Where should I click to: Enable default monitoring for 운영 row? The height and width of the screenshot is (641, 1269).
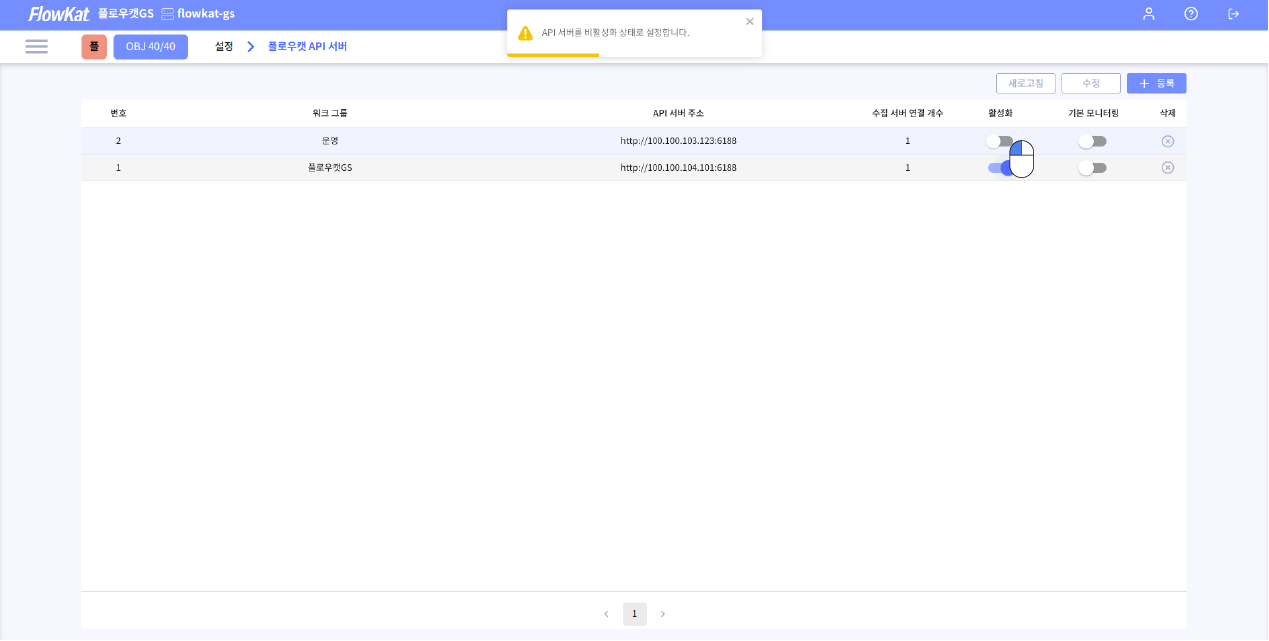(1092, 141)
